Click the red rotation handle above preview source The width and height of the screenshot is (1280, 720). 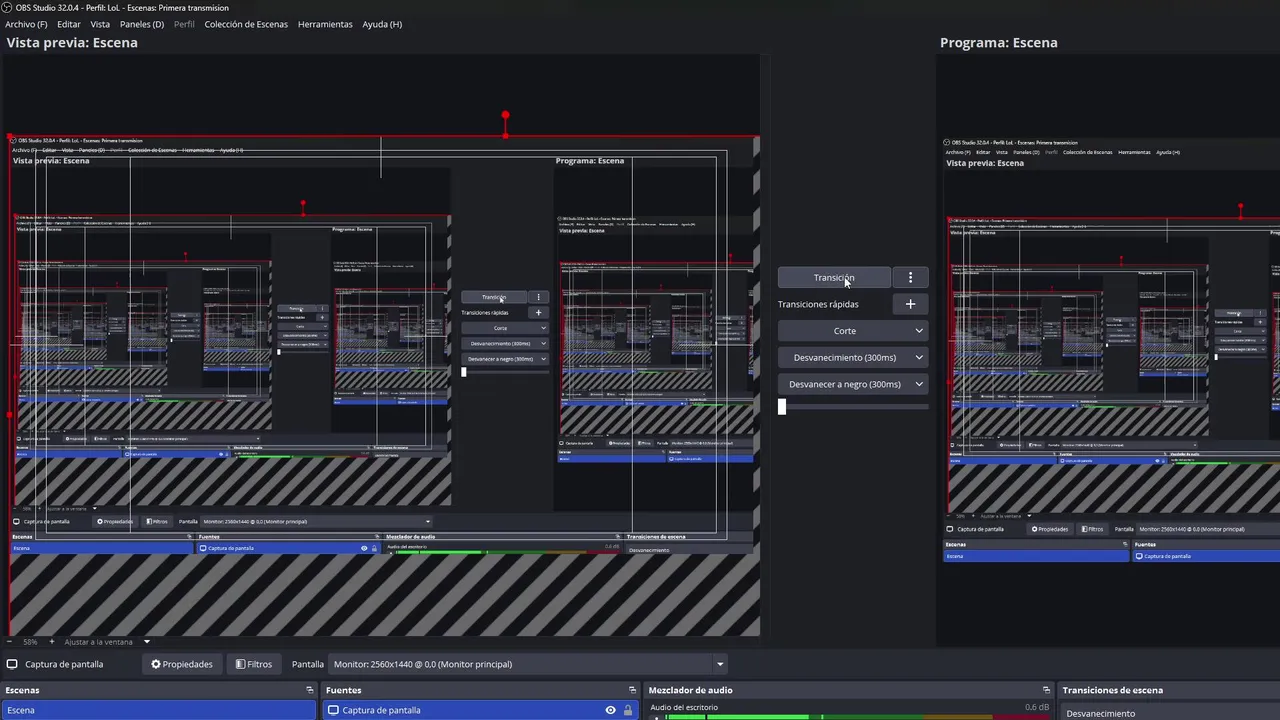[x=505, y=117]
